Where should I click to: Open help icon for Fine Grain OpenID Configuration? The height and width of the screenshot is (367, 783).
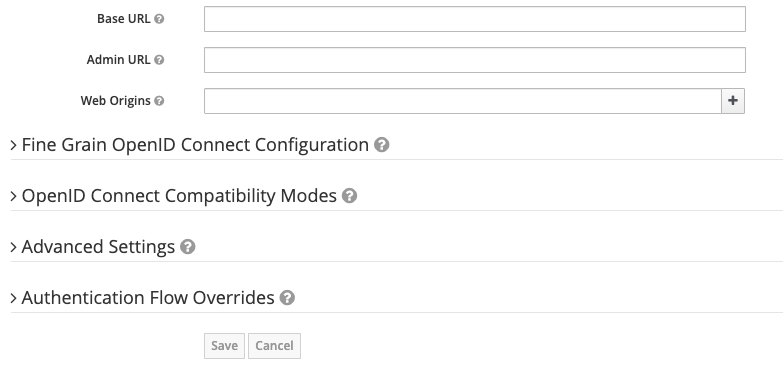382,145
